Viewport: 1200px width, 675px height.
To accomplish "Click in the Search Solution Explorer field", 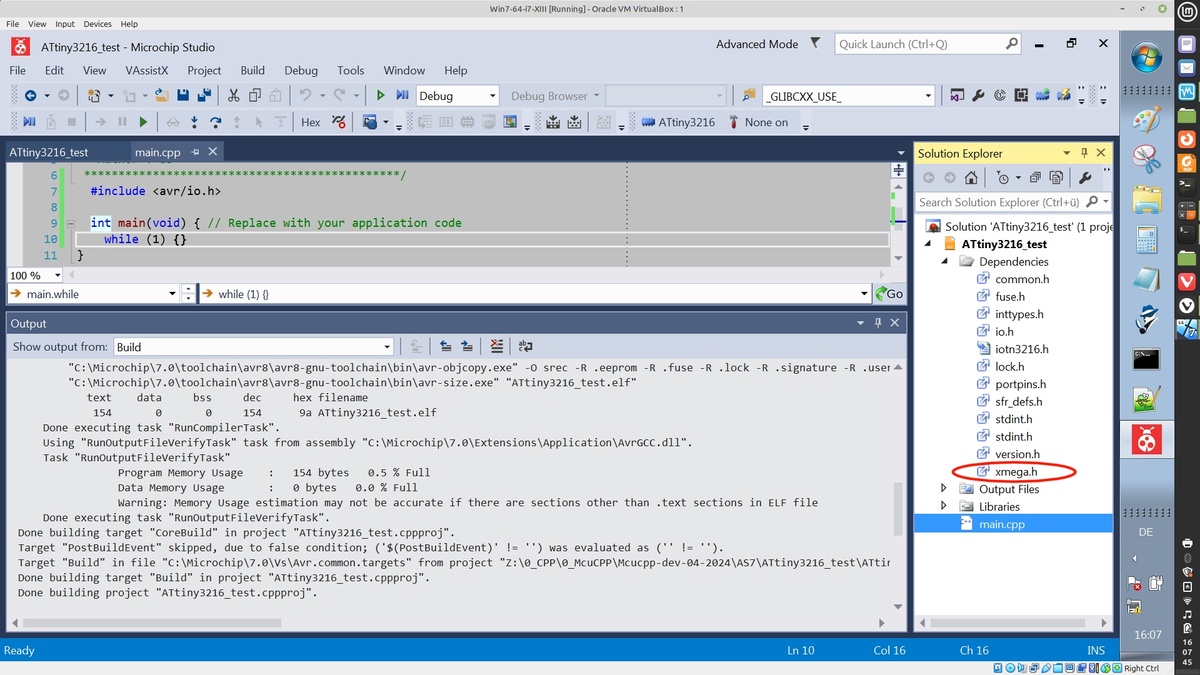I will coord(1000,202).
